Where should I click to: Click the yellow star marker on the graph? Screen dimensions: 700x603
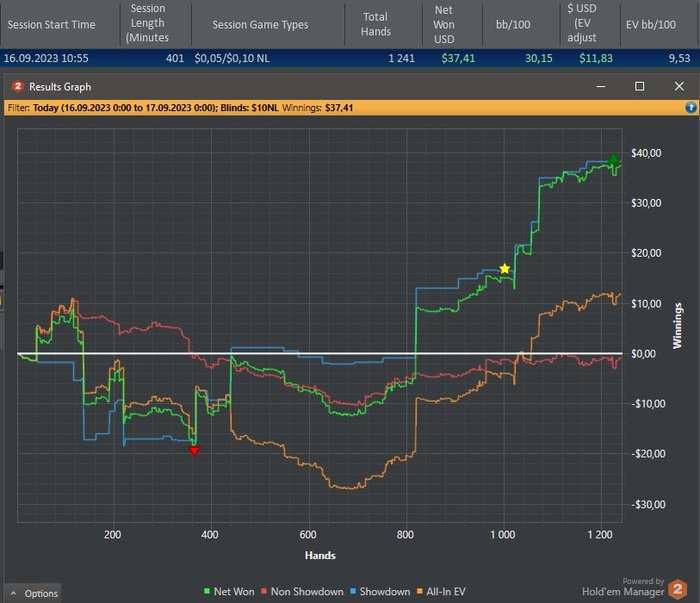click(x=504, y=269)
